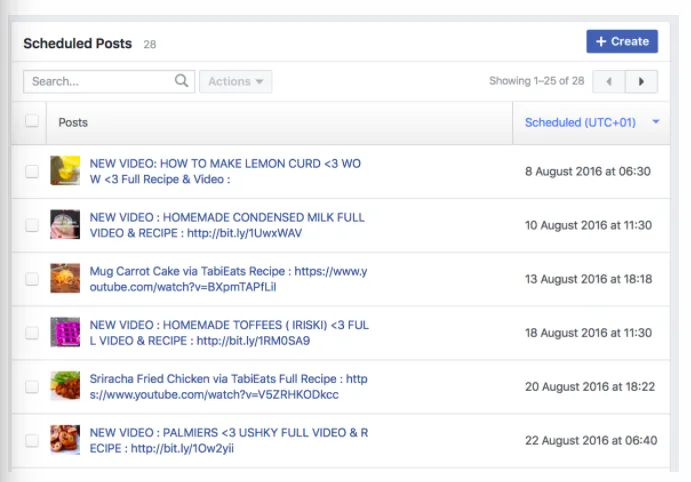Check the Lemon Curd post checkbox
The width and height of the screenshot is (691, 482).
32,171
